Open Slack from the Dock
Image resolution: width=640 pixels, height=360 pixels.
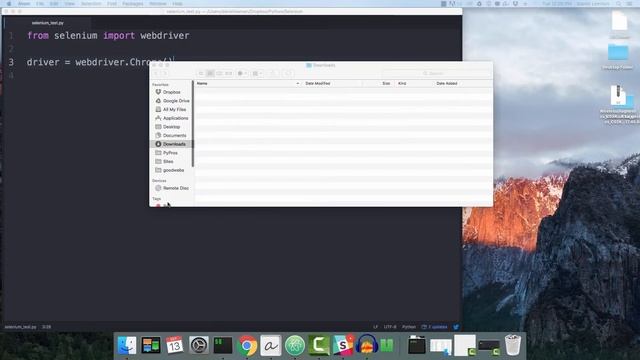click(x=343, y=345)
